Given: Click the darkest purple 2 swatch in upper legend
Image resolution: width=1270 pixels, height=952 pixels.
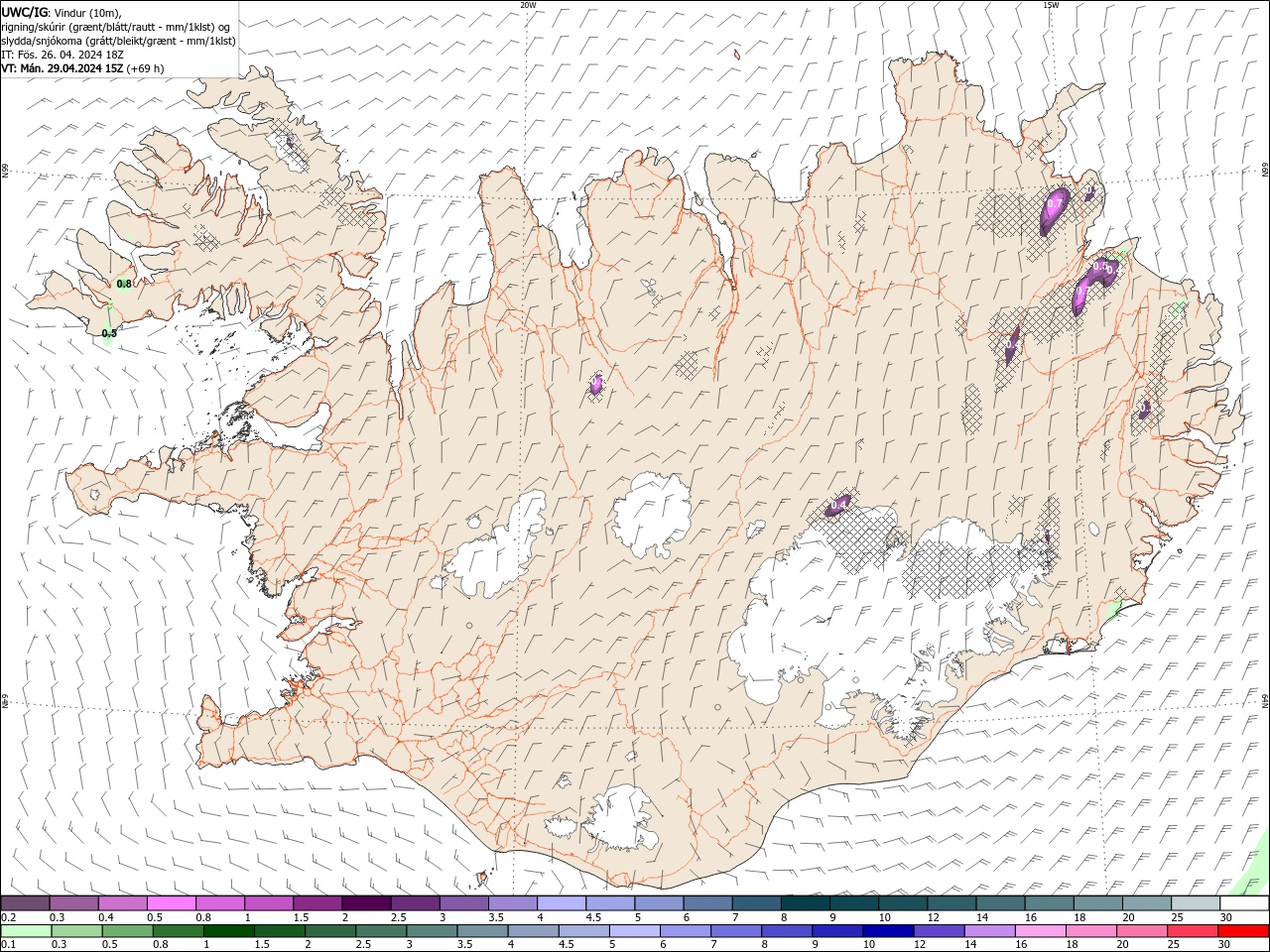Looking at the screenshot, I should click(365, 902).
